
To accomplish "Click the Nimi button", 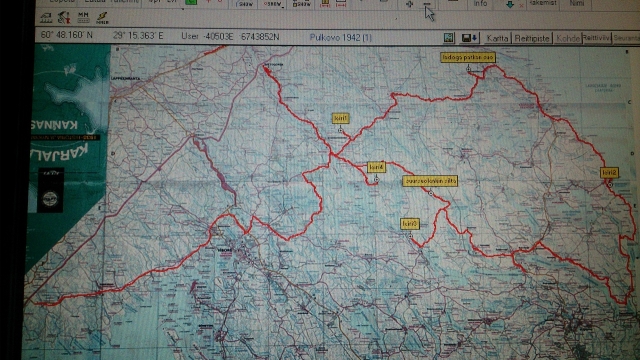I will pos(576,4).
